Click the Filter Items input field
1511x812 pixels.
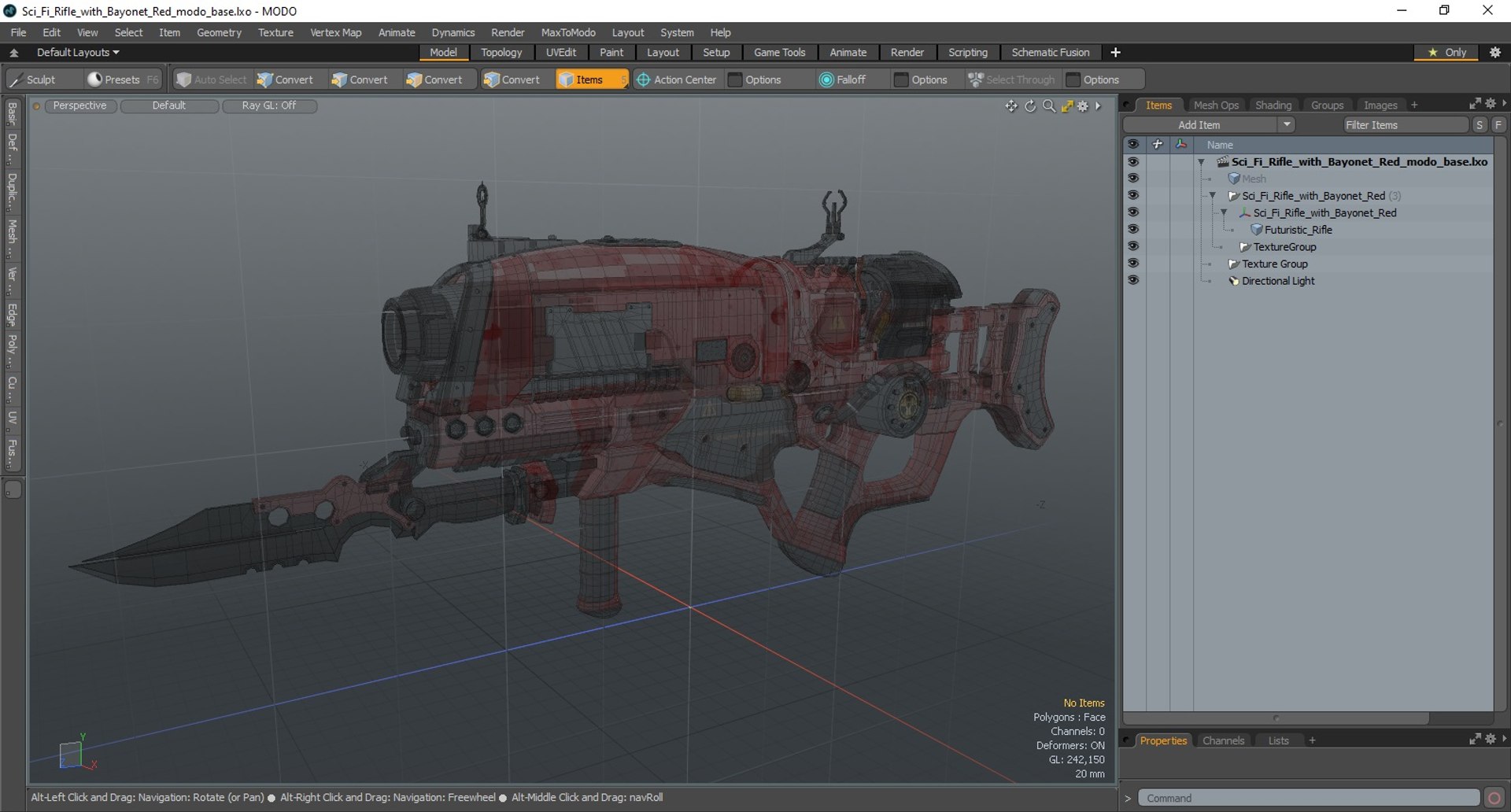[1405, 125]
